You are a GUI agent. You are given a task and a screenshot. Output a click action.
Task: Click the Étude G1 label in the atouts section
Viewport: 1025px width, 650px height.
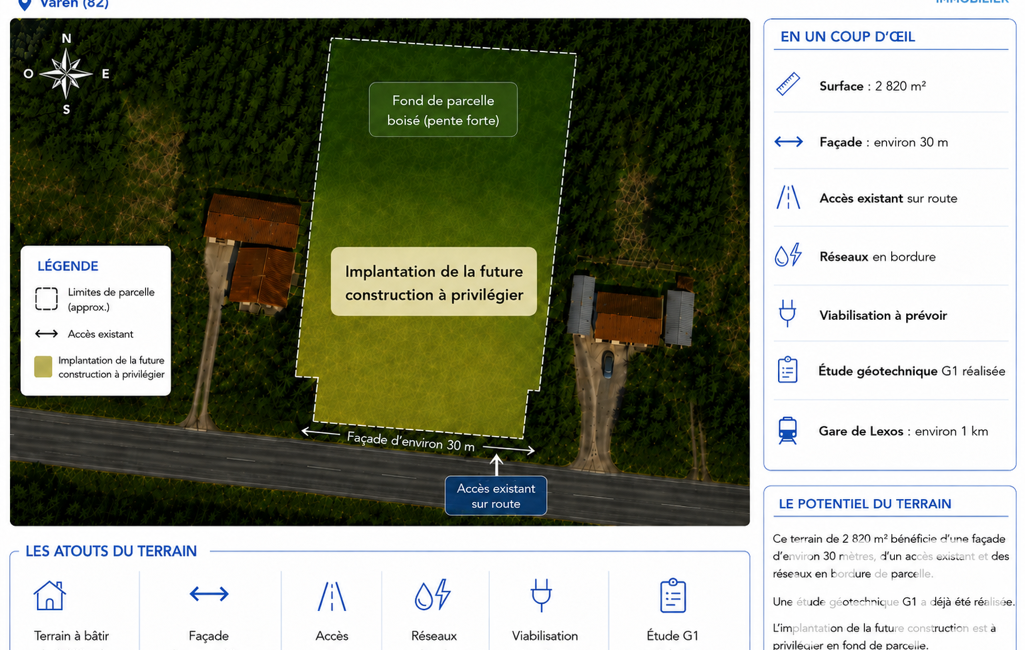click(673, 636)
